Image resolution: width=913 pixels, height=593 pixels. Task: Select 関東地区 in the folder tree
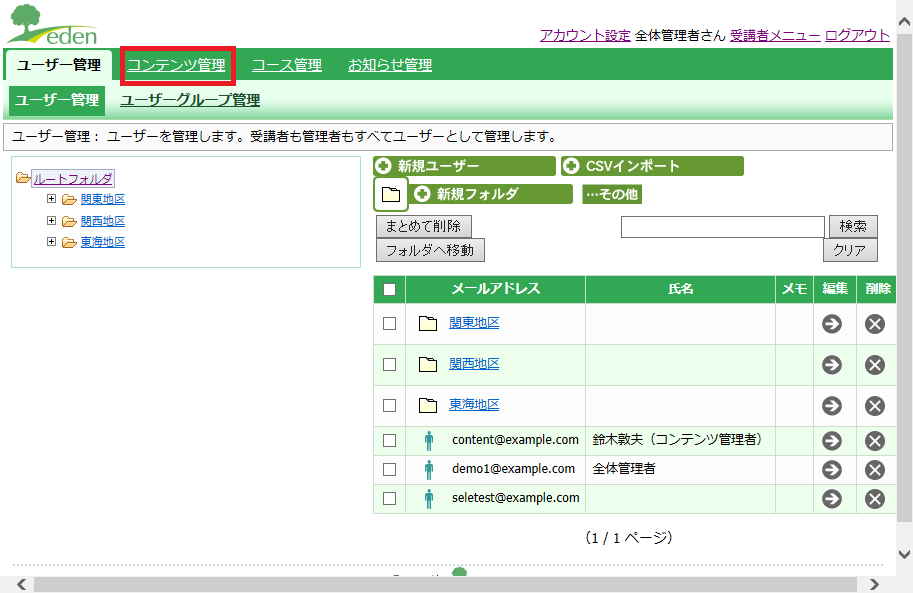coord(103,199)
